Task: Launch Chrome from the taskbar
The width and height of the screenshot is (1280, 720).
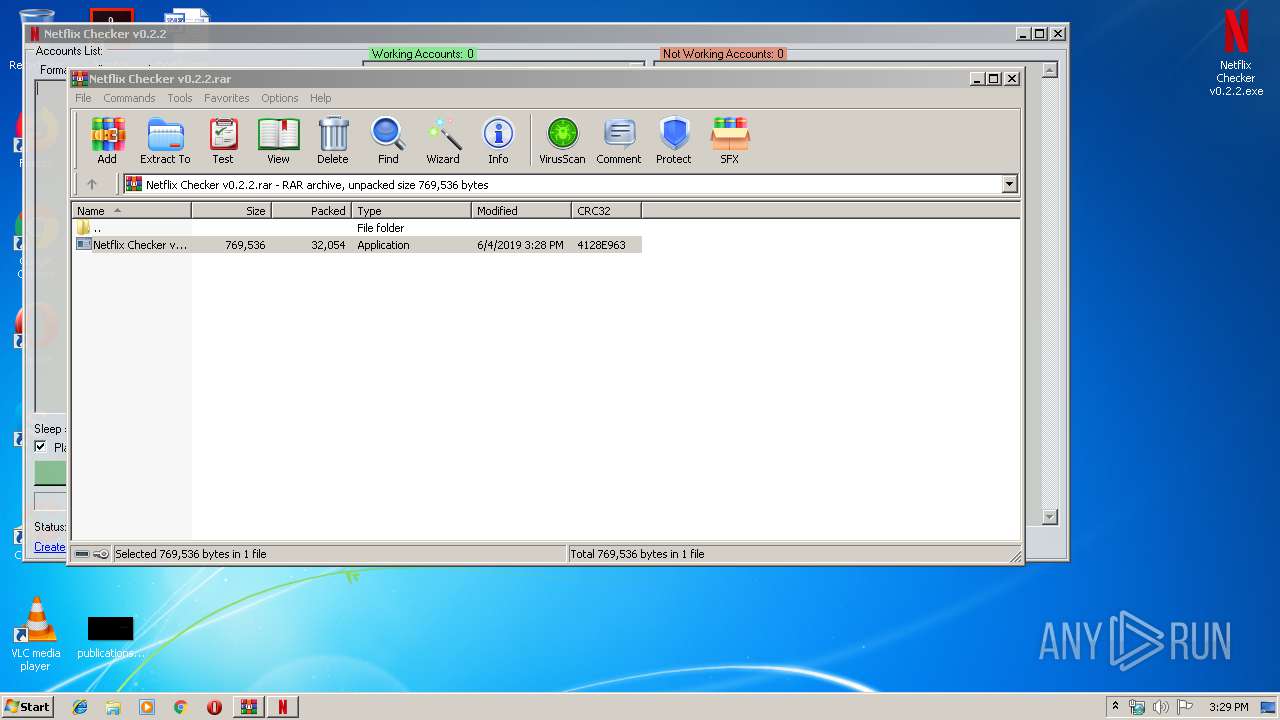Action: (180, 707)
